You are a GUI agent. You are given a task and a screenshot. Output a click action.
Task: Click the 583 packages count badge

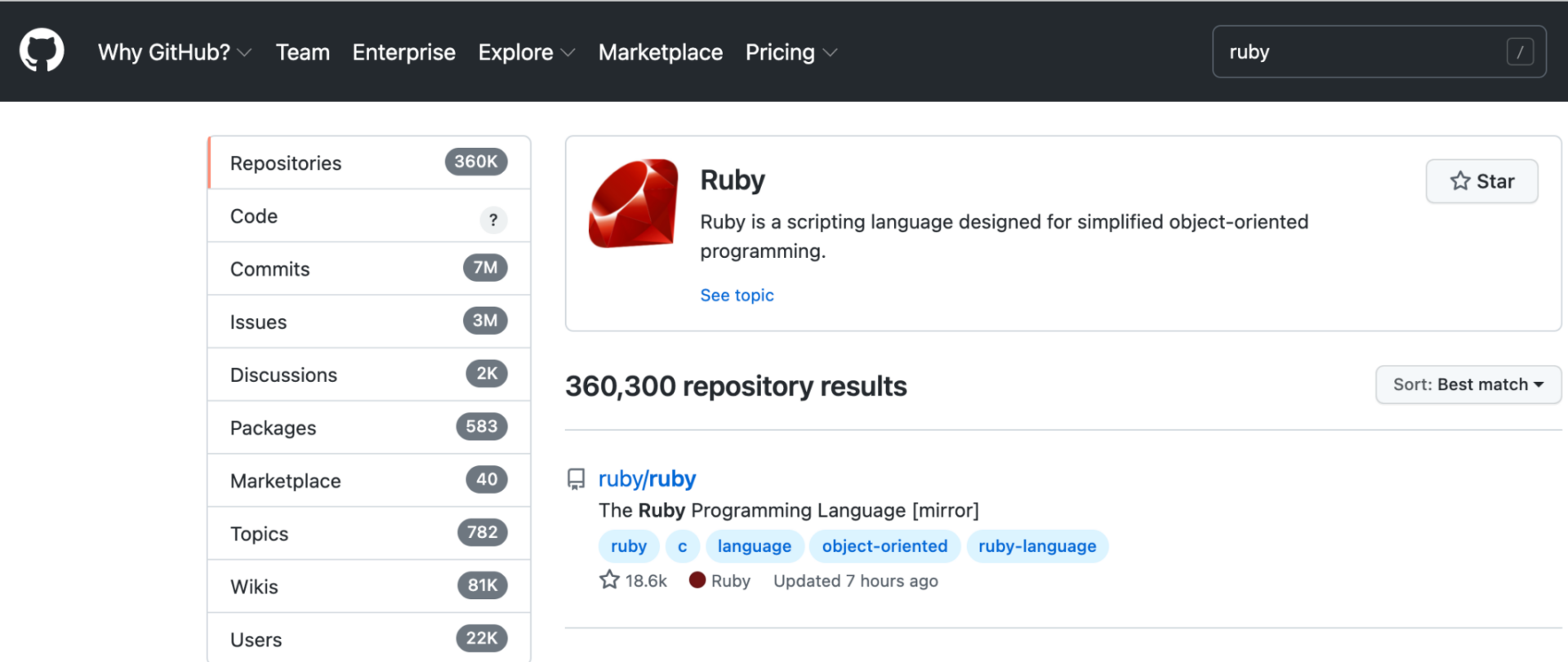pos(482,426)
